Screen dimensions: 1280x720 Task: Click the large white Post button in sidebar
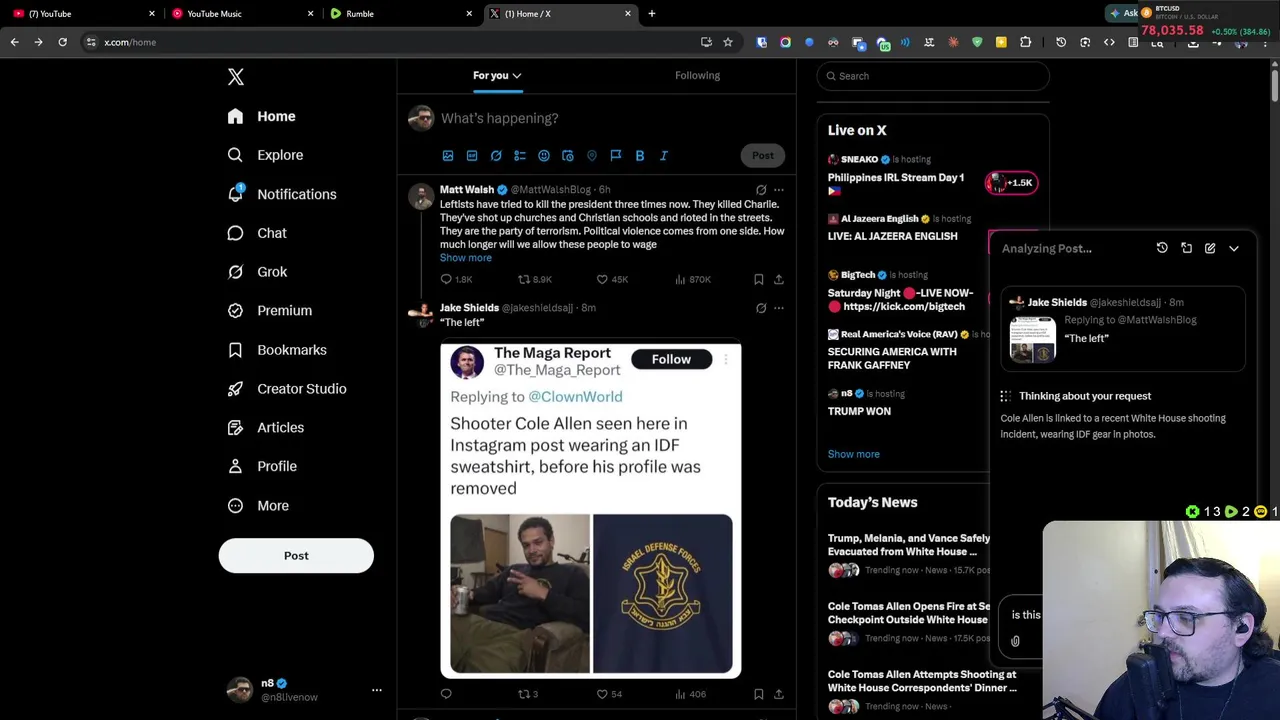pyautogui.click(x=296, y=556)
